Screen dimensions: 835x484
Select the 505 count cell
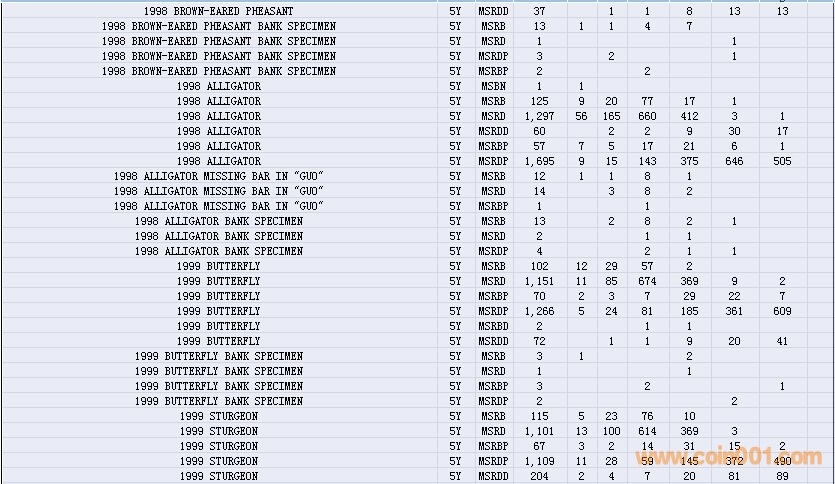(782, 161)
